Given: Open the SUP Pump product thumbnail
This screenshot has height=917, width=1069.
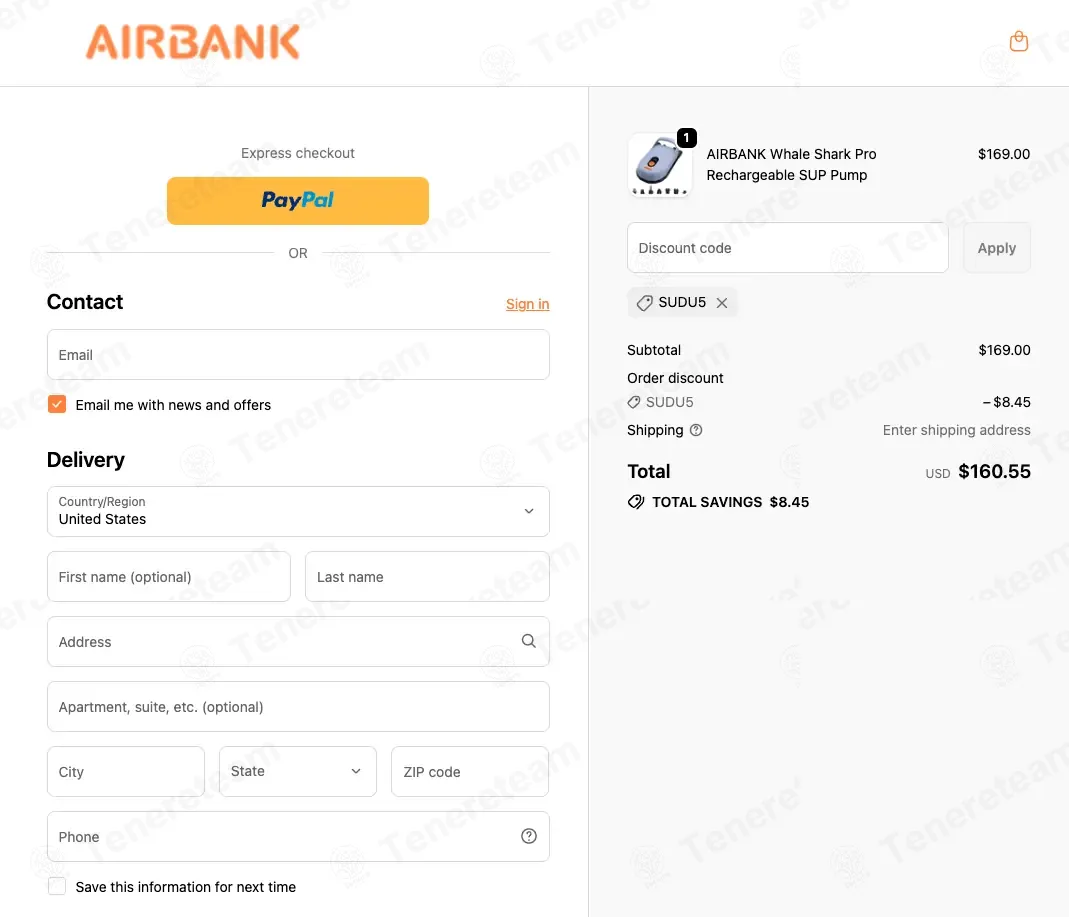Looking at the screenshot, I should tap(659, 165).
